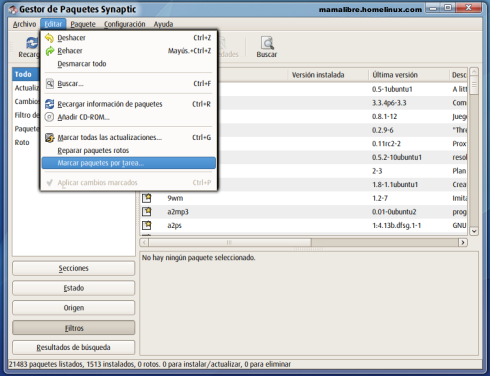Click the magnifier icon next to Buscar...

(x=49, y=83)
